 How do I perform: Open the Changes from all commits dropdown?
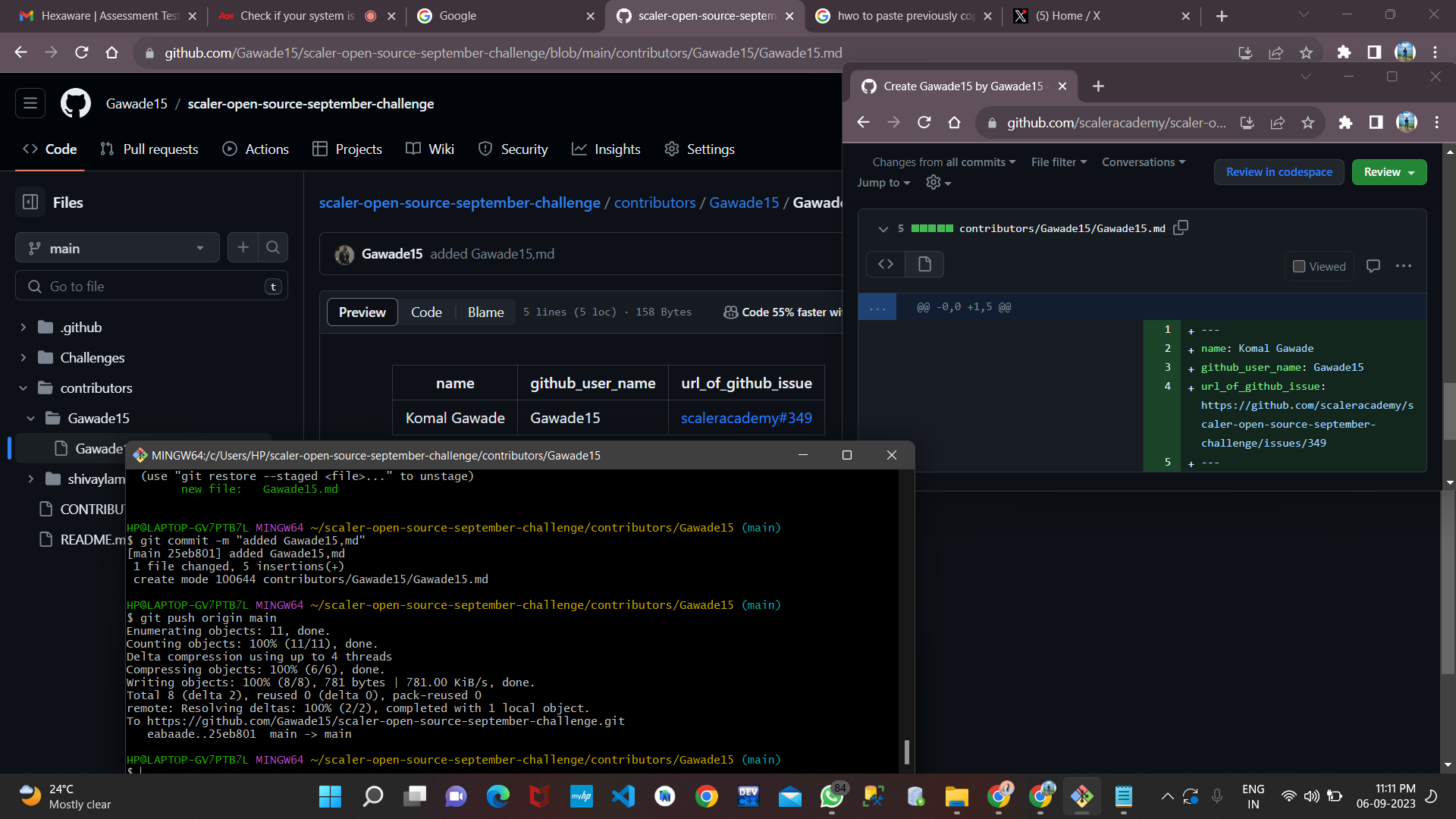coord(943,162)
